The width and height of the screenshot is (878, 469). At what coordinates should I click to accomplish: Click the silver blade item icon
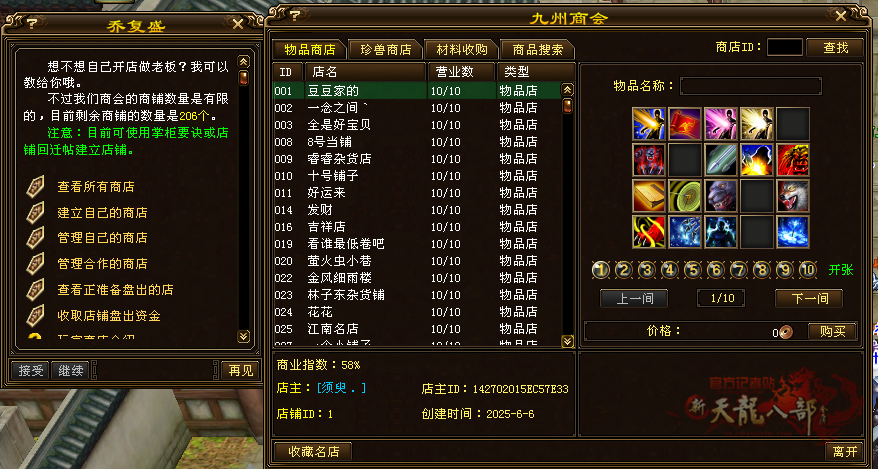click(x=721, y=160)
